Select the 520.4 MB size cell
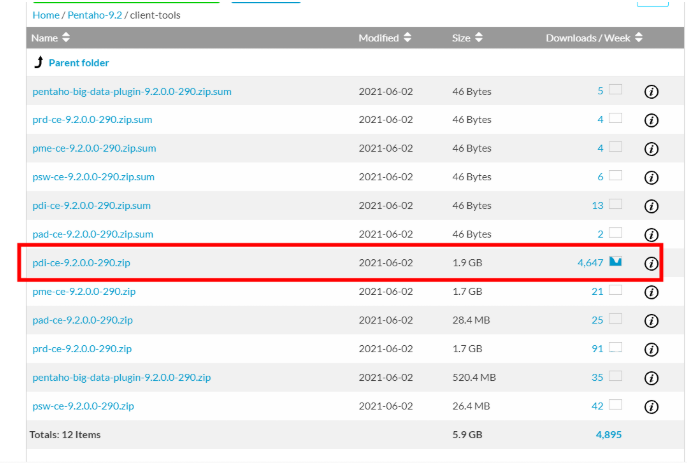This screenshot has height=469, width=687. [x=474, y=377]
